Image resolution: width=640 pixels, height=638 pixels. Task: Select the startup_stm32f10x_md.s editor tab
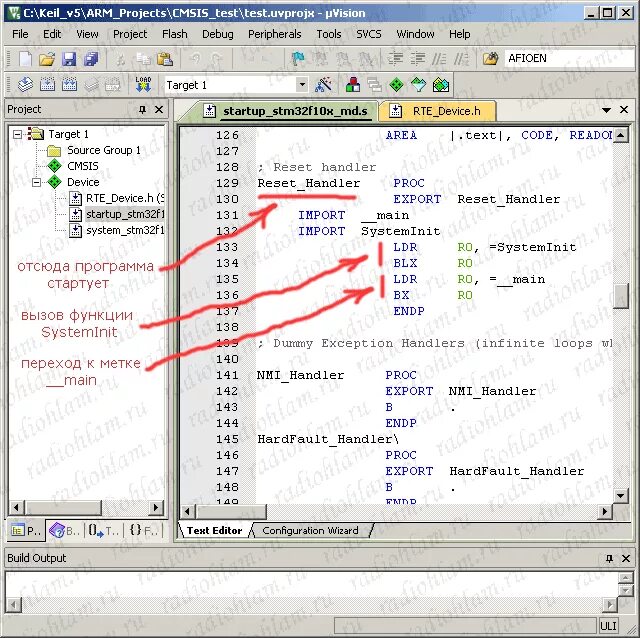pyautogui.click(x=286, y=111)
